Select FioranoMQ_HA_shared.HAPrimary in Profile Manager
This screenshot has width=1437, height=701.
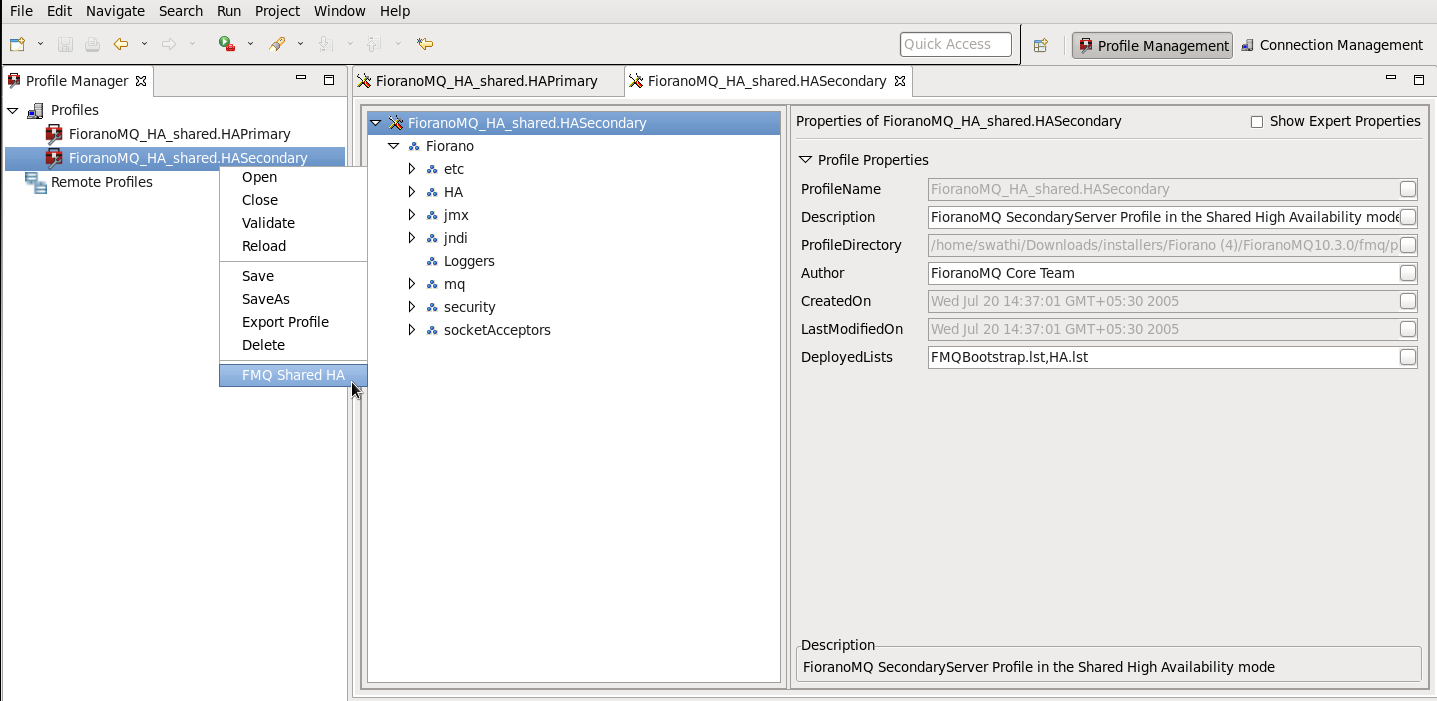[180, 134]
